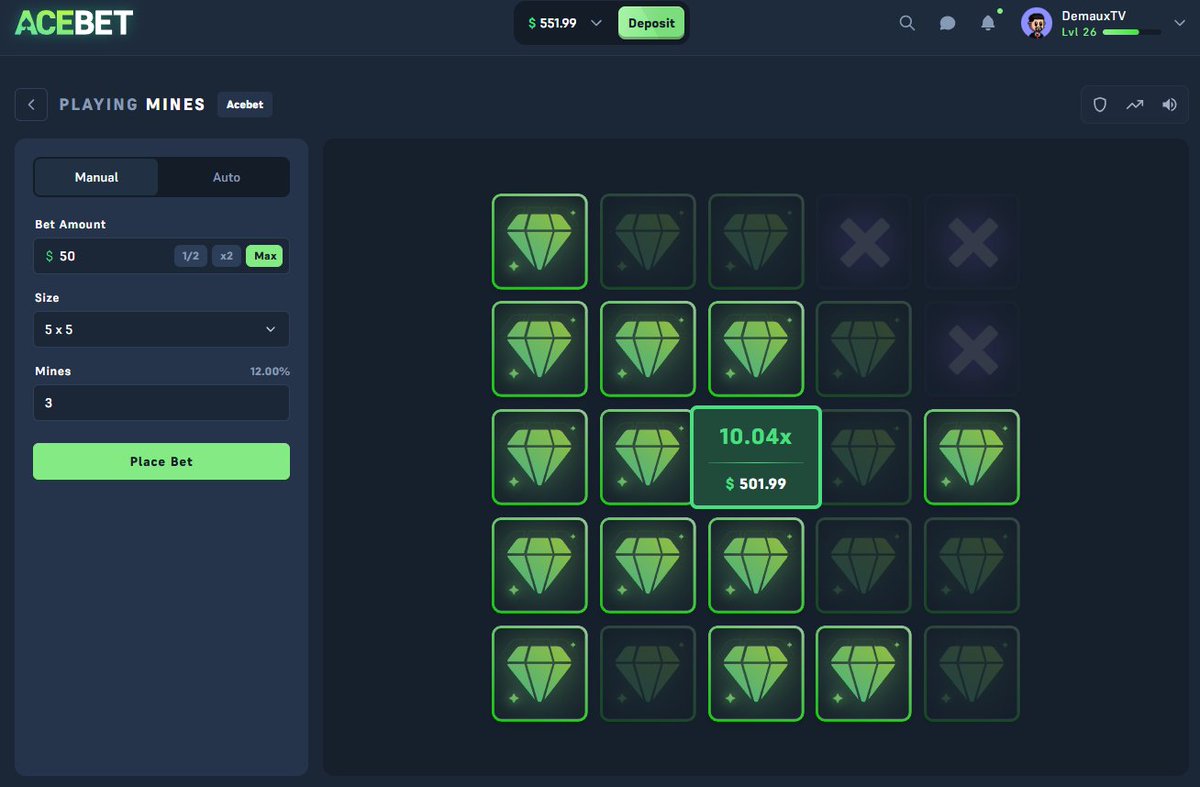Click the Mines number input field
Image resolution: width=1200 pixels, height=787 pixels.
point(161,403)
